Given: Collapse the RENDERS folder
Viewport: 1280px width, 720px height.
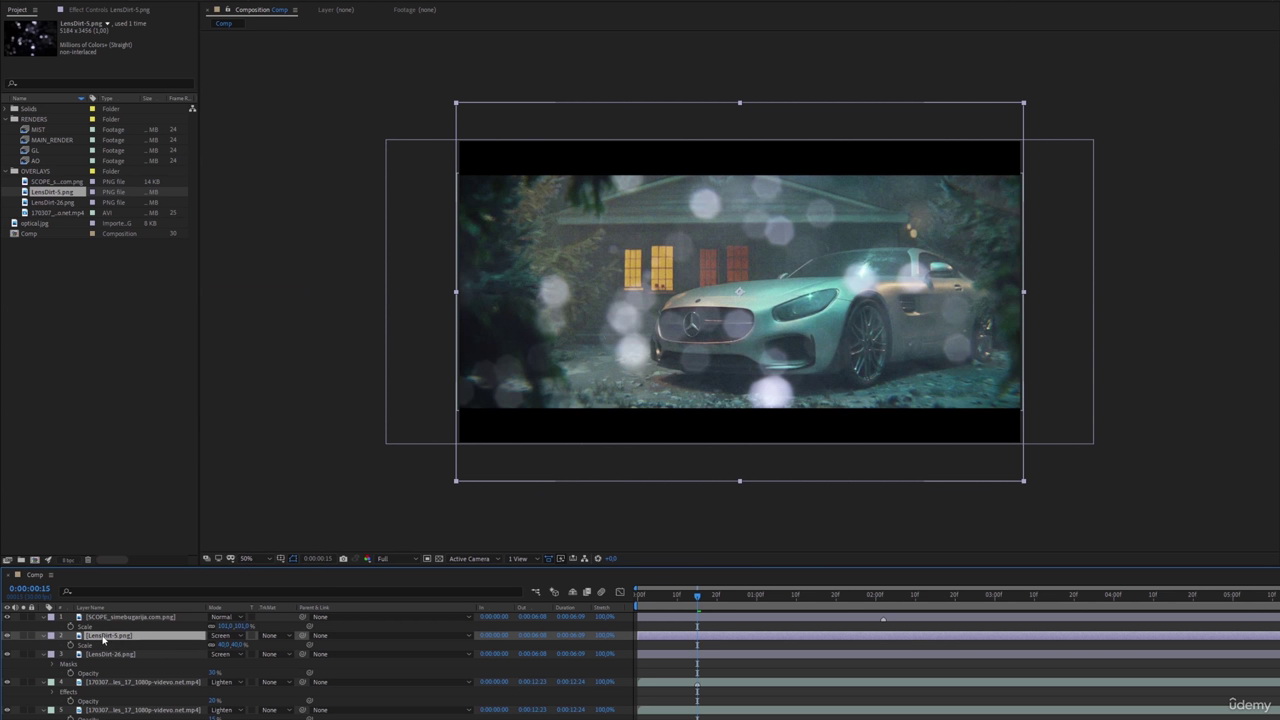Looking at the screenshot, I should [6, 119].
